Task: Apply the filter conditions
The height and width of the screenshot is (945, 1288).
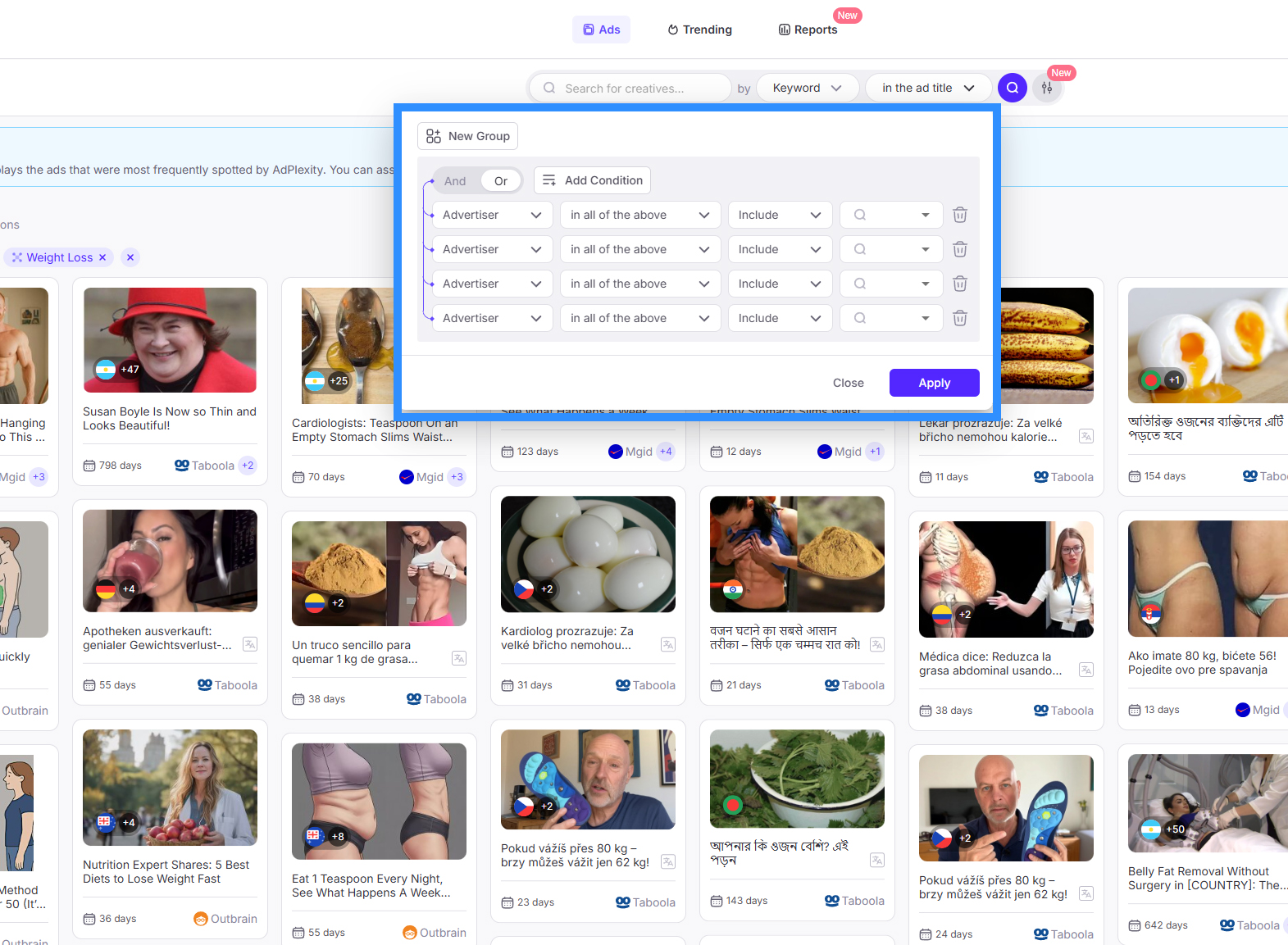Action: pos(934,383)
